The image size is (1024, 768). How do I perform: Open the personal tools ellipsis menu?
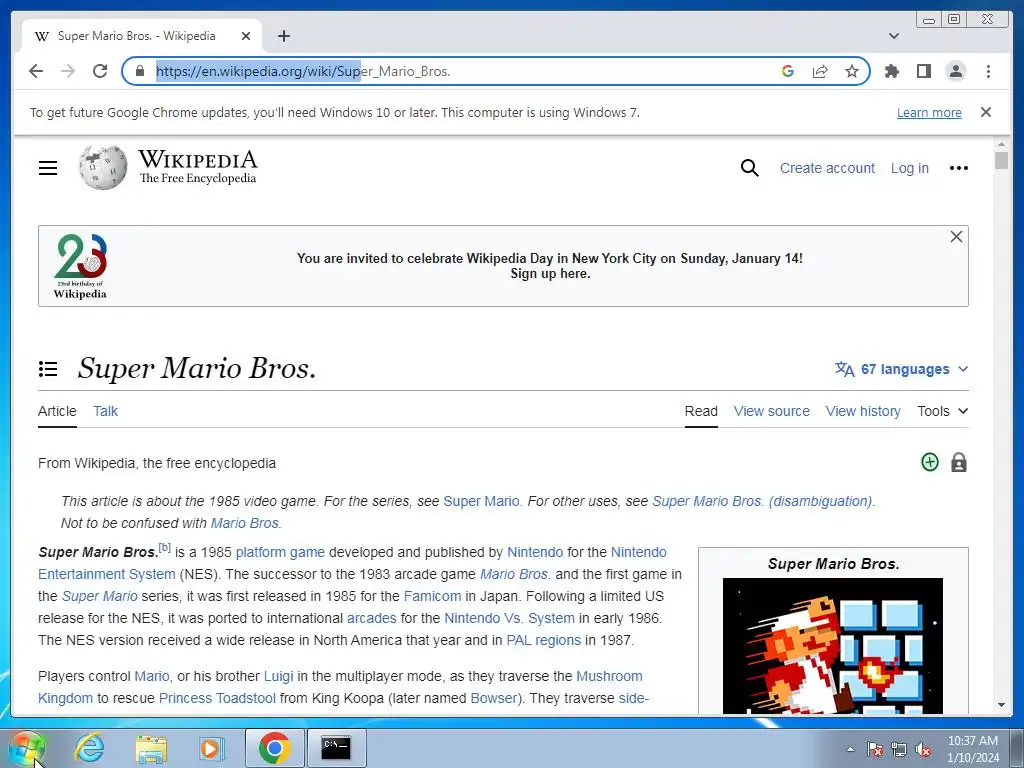coord(959,168)
